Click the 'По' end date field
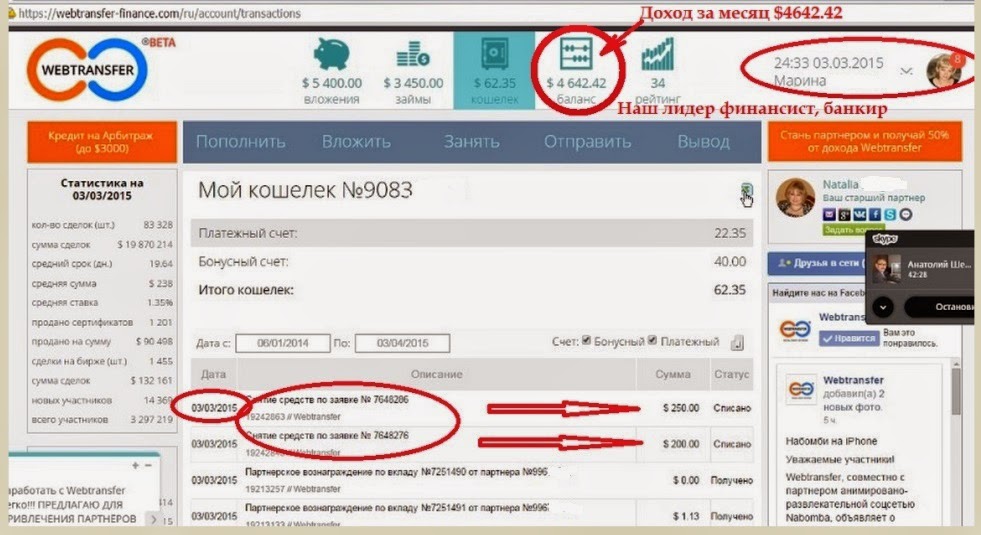This screenshot has width=981, height=535. point(402,343)
